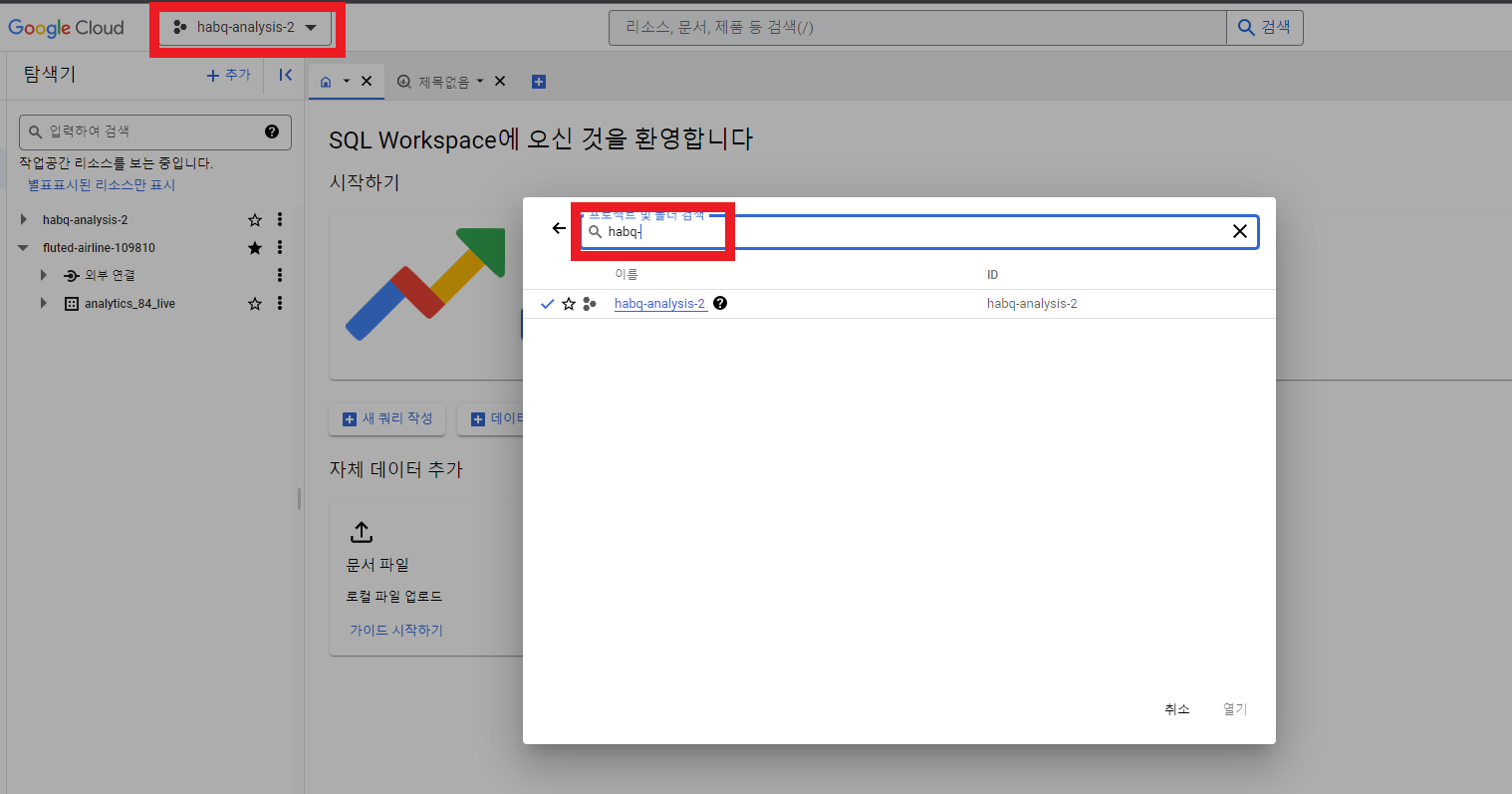Viewport: 1512px width, 794px height.
Task: Click the 외부 연결 connection icon
Action: pos(72,276)
